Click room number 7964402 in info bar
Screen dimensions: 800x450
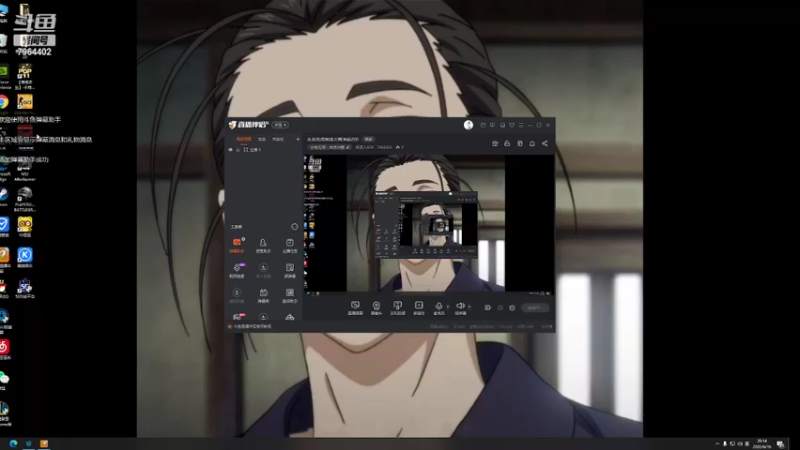tap(384, 147)
